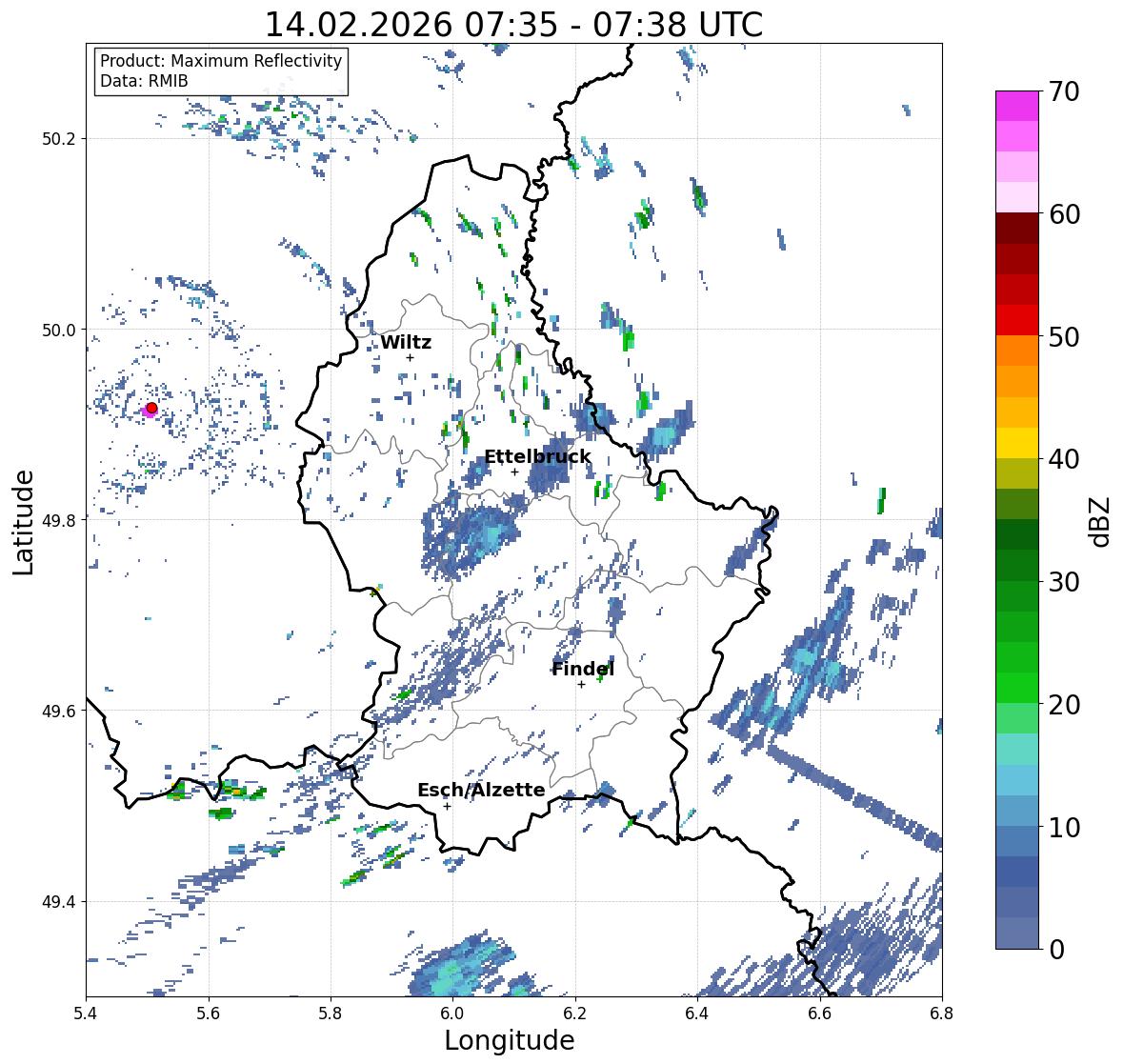Image resolution: width=1123 pixels, height=1064 pixels.
Task: Click the 6.4 longitude tick label
Action: (x=697, y=1014)
